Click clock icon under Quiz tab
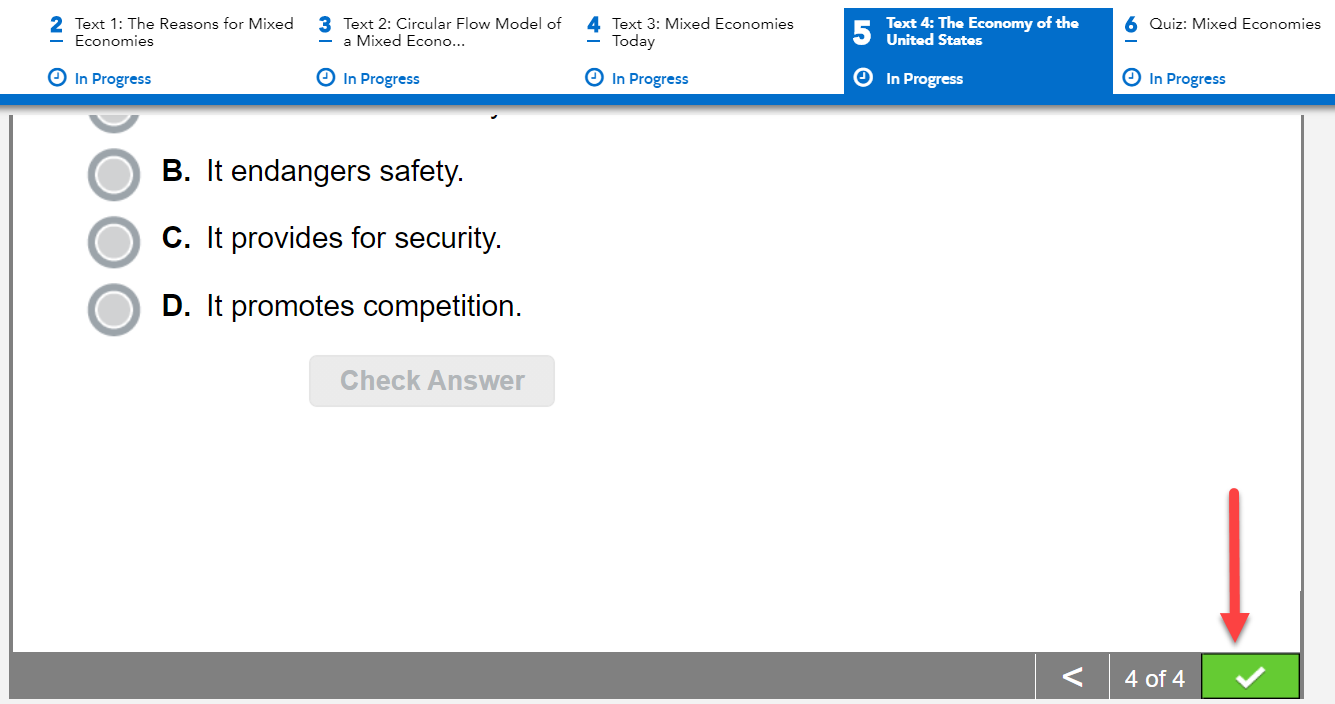The height and width of the screenshot is (704, 1335). (x=1131, y=78)
